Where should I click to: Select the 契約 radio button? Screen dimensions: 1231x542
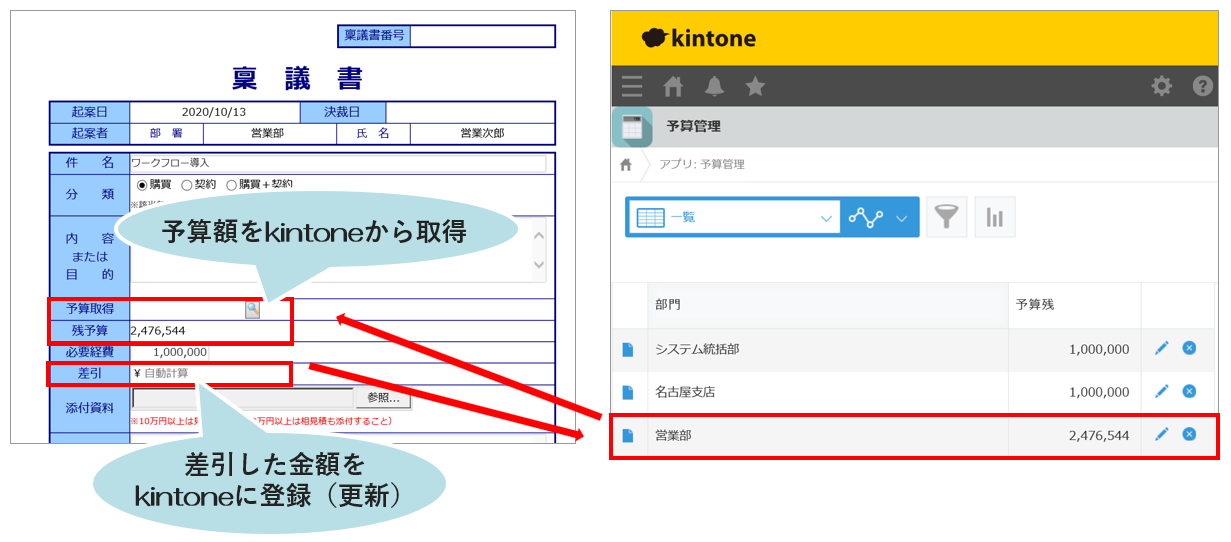pos(186,184)
